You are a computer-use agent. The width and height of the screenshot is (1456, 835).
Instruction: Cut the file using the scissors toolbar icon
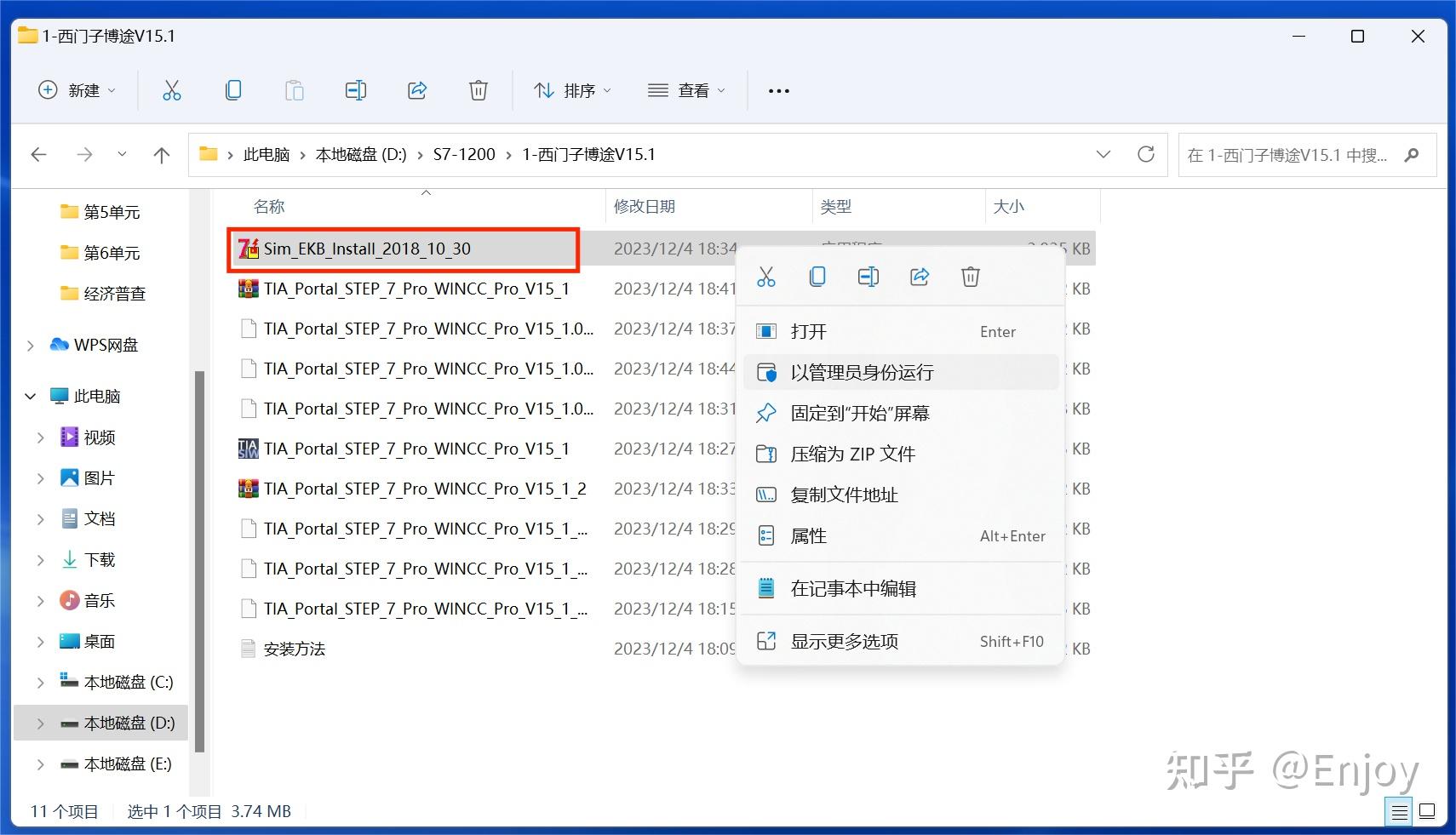click(x=172, y=90)
